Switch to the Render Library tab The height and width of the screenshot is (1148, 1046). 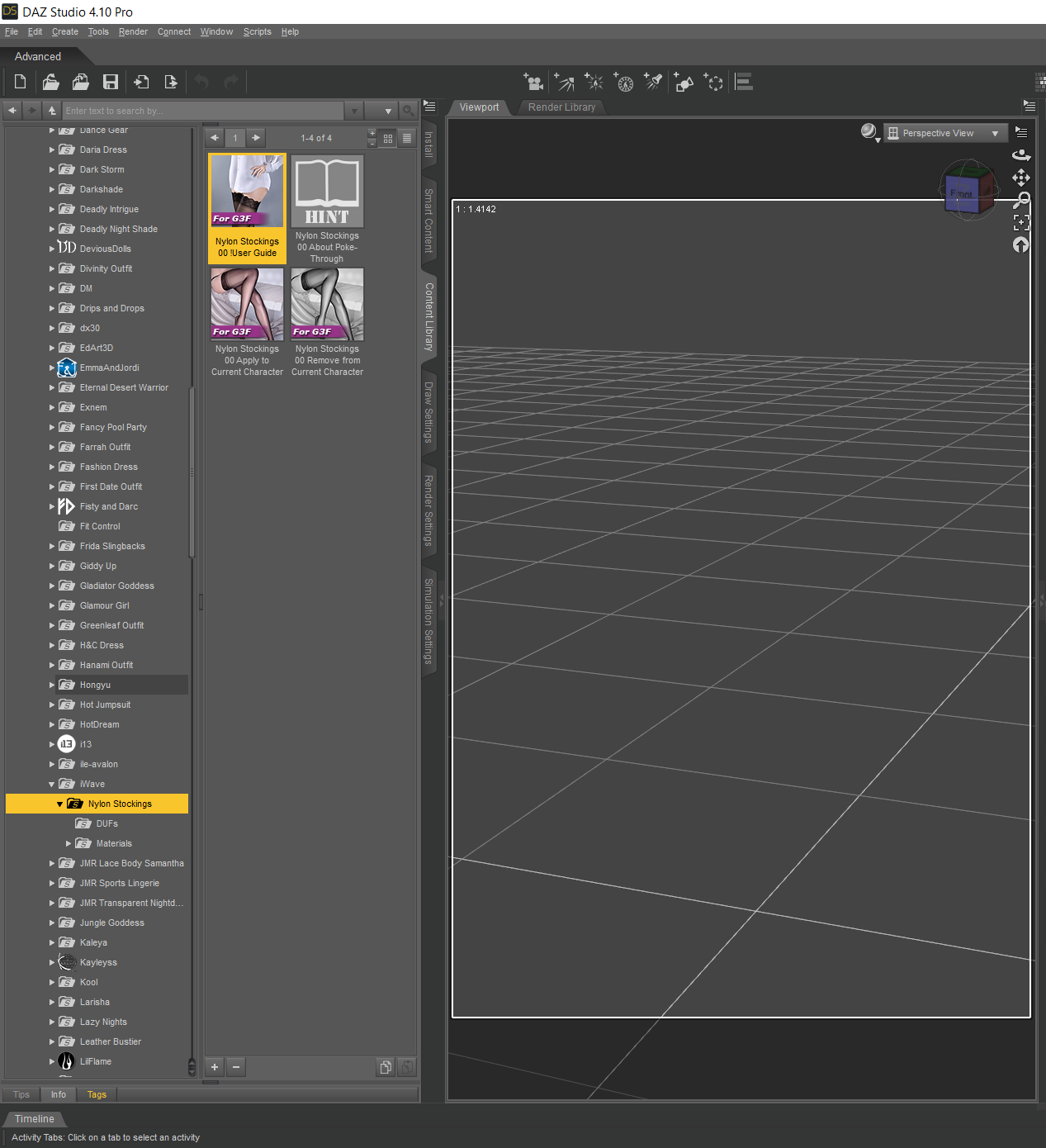[x=561, y=107]
